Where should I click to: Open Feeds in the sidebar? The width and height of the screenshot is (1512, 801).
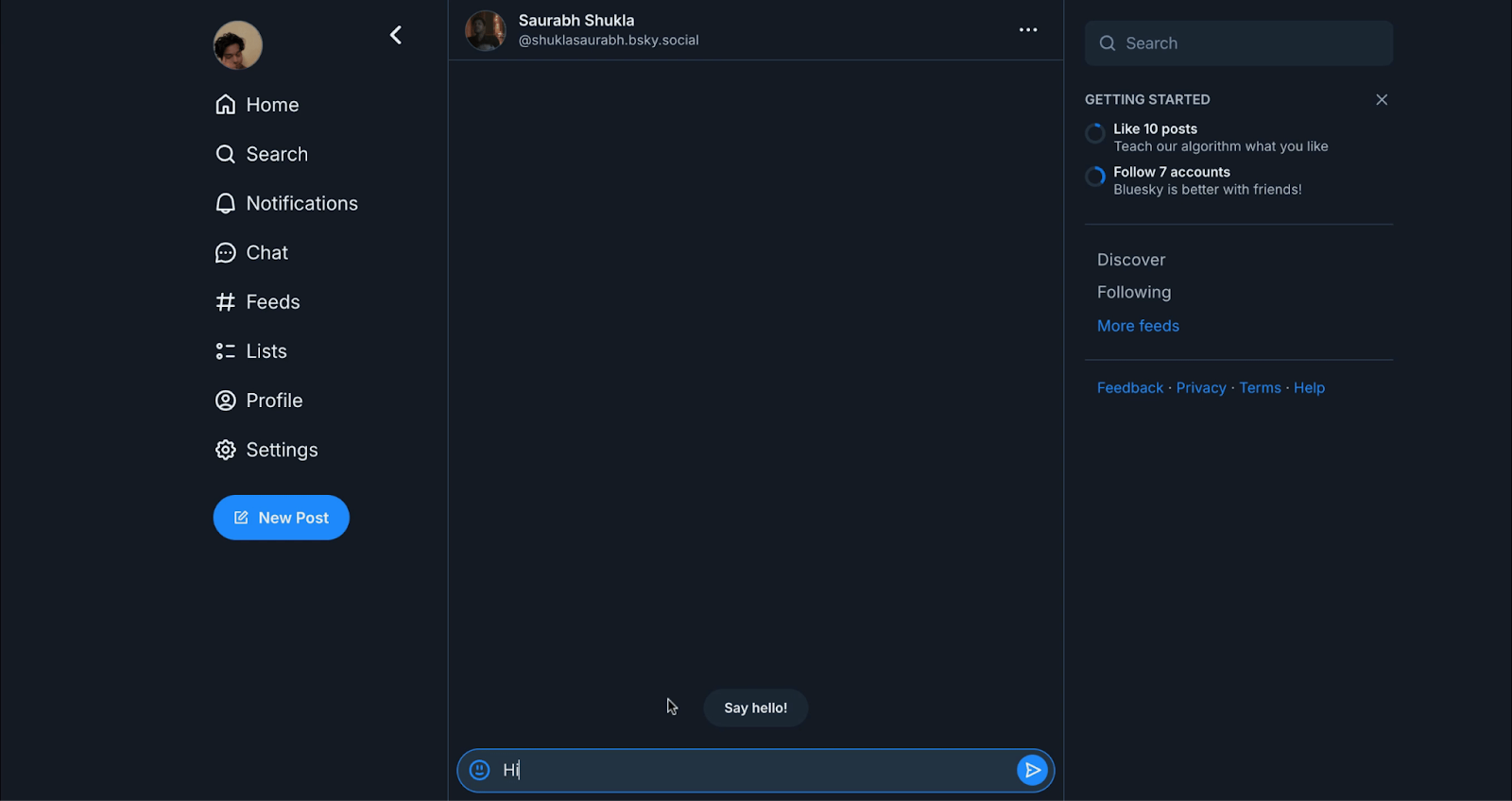click(x=273, y=302)
